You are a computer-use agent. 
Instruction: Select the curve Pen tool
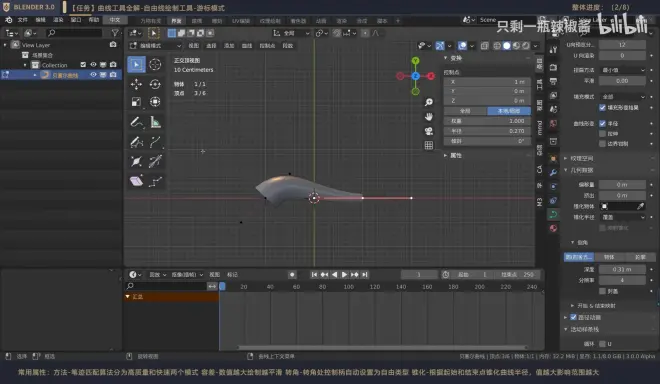pos(155,142)
